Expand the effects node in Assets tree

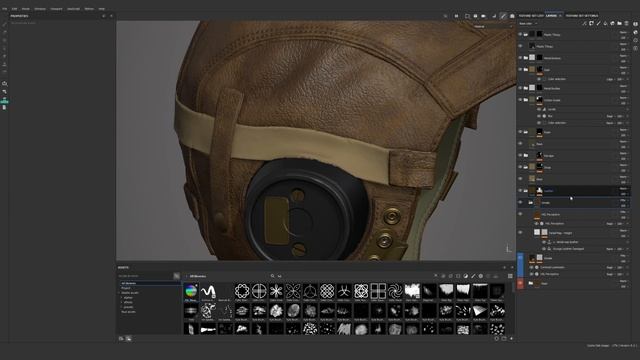point(122,302)
